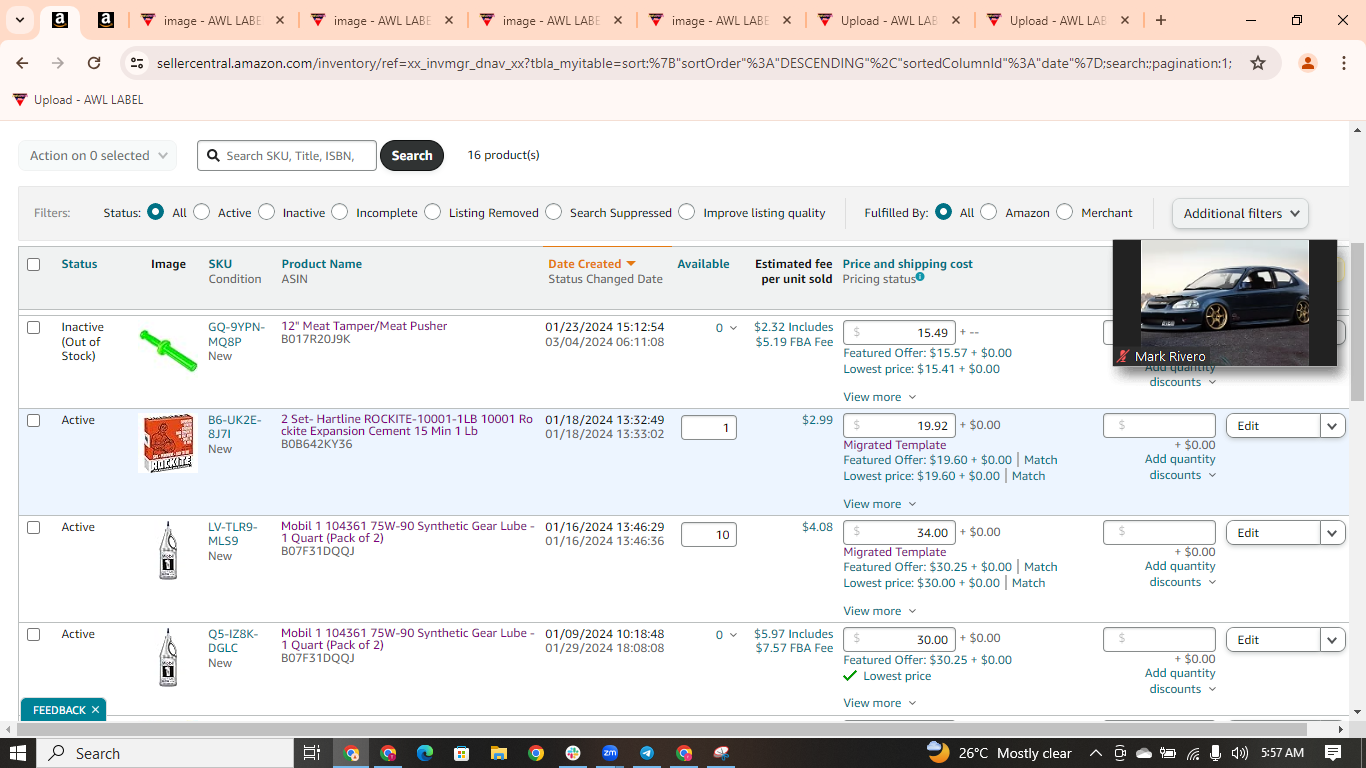
Task: Open the Action on 0 selected dropdown
Action: pyautogui.click(x=98, y=155)
